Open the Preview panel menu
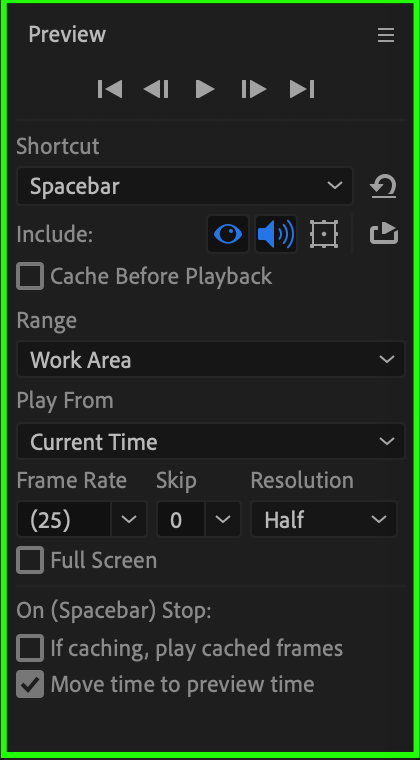This screenshot has height=760, width=420. (x=386, y=35)
